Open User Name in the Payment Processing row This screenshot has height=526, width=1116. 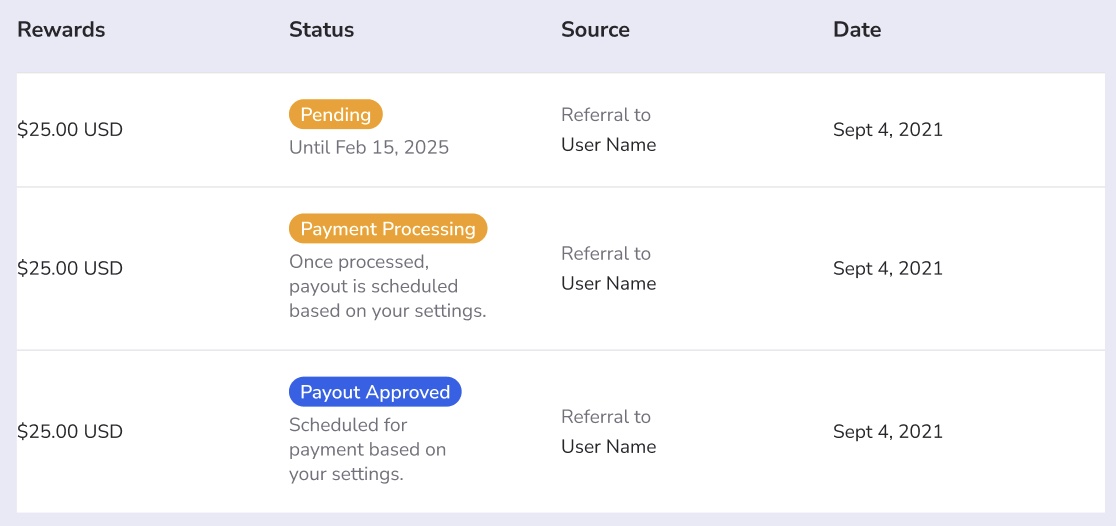coord(608,284)
